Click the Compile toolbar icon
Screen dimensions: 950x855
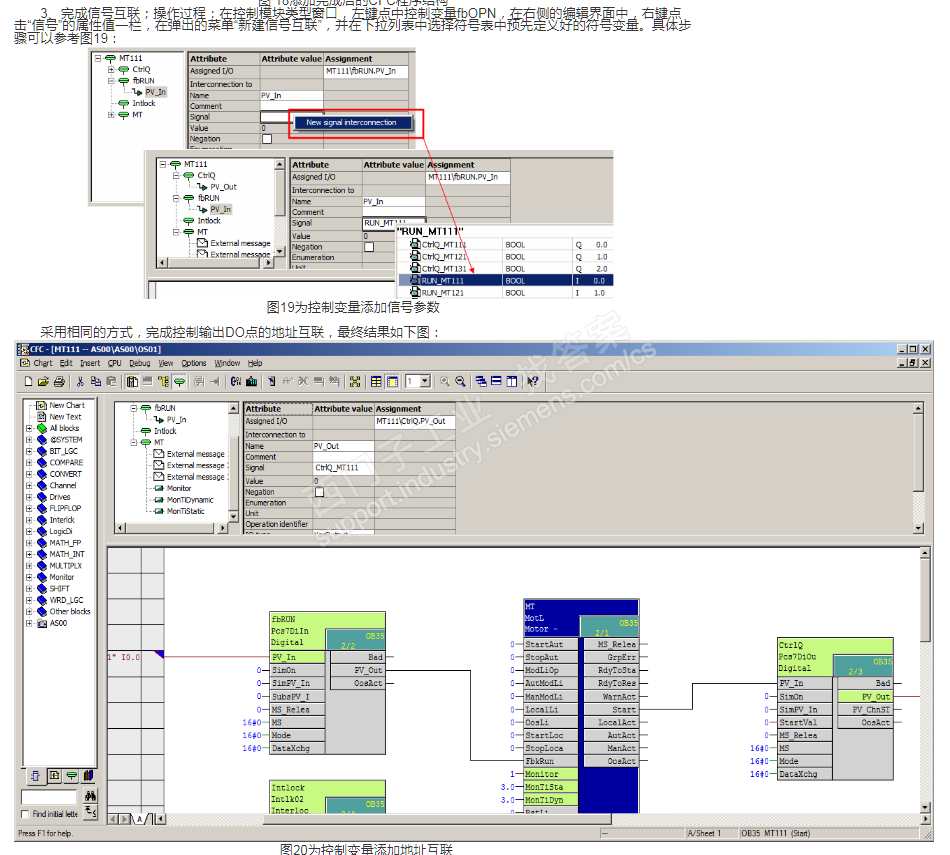click(x=236, y=382)
